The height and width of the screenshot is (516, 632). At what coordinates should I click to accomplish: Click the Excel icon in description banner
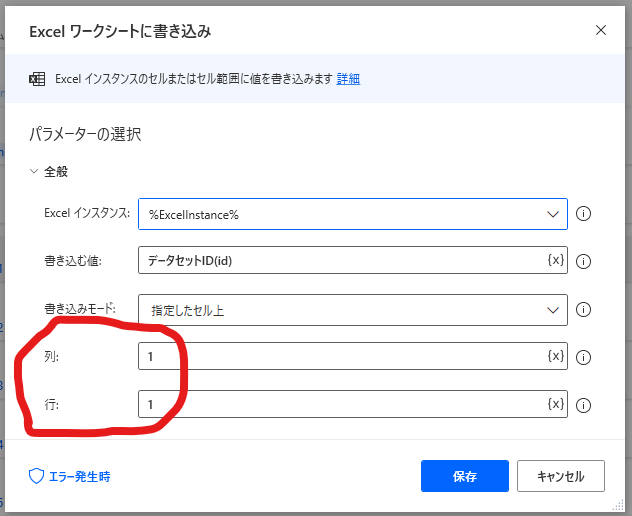point(37,79)
